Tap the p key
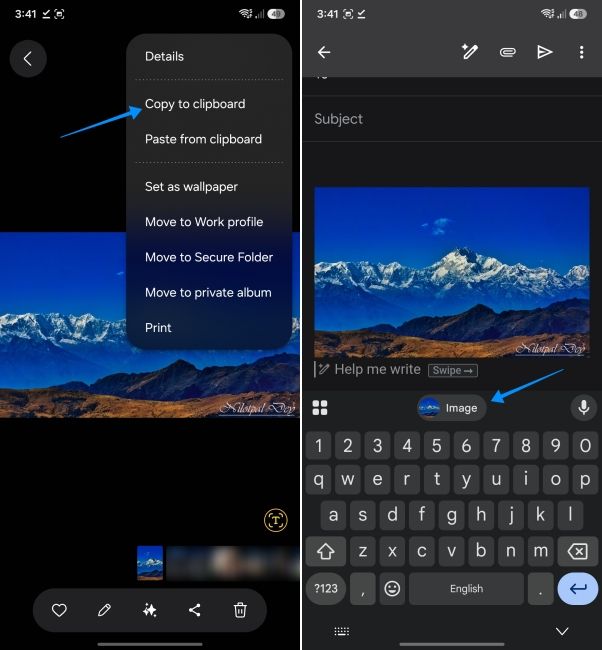Viewport: 602px width, 650px height. (585, 480)
